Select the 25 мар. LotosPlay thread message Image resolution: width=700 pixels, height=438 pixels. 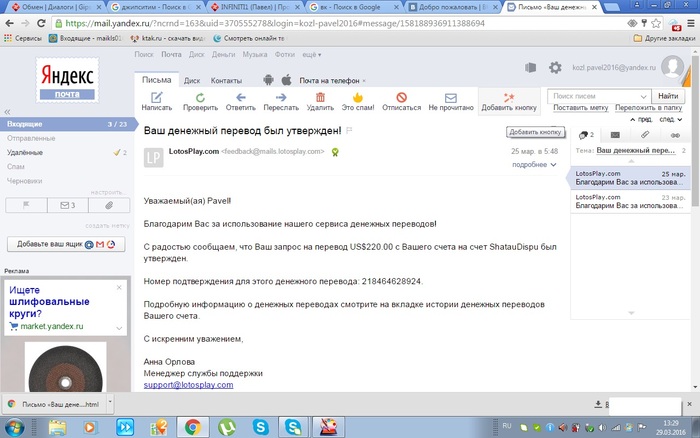630,178
